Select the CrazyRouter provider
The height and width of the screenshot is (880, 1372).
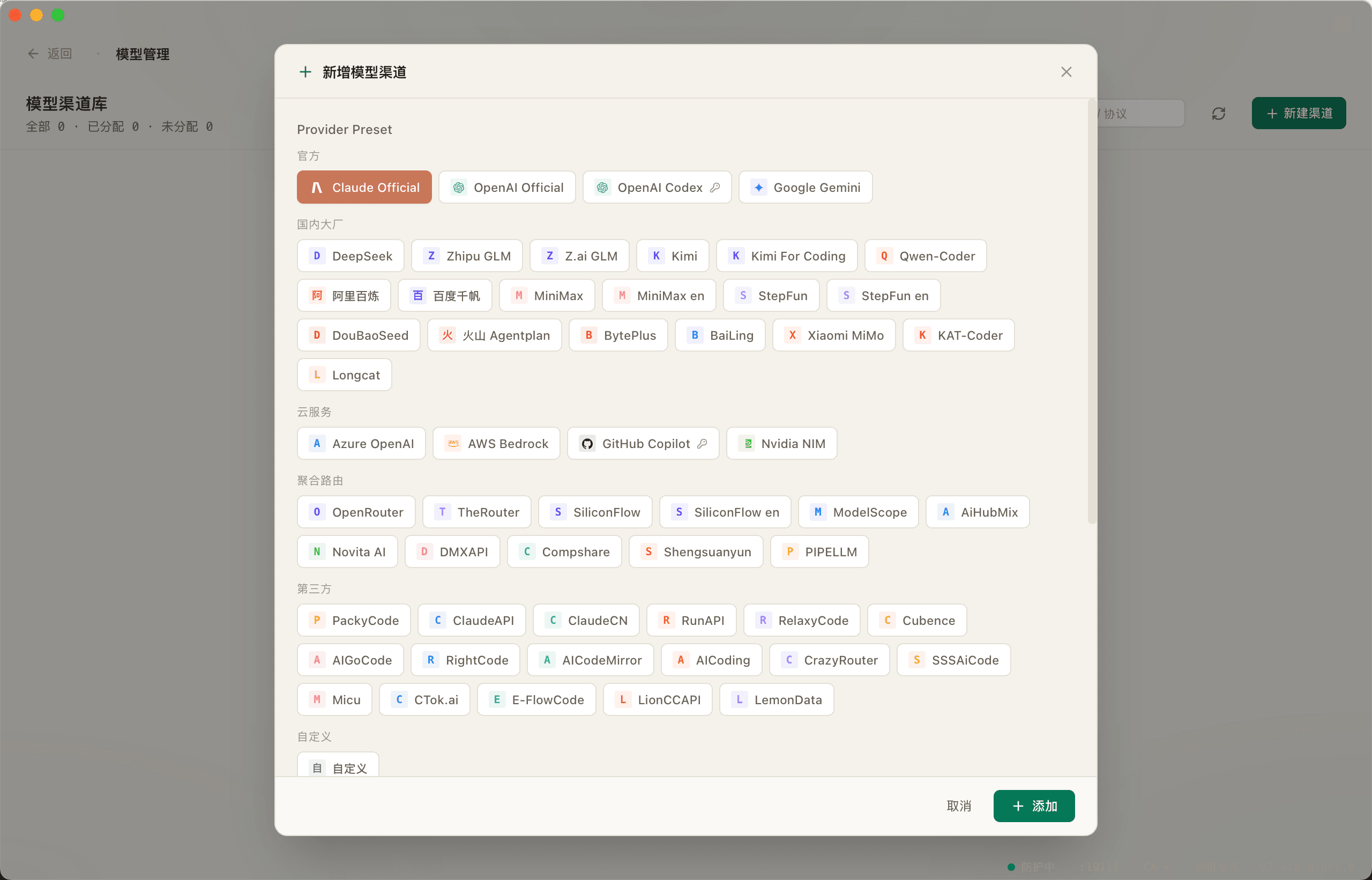coord(829,660)
